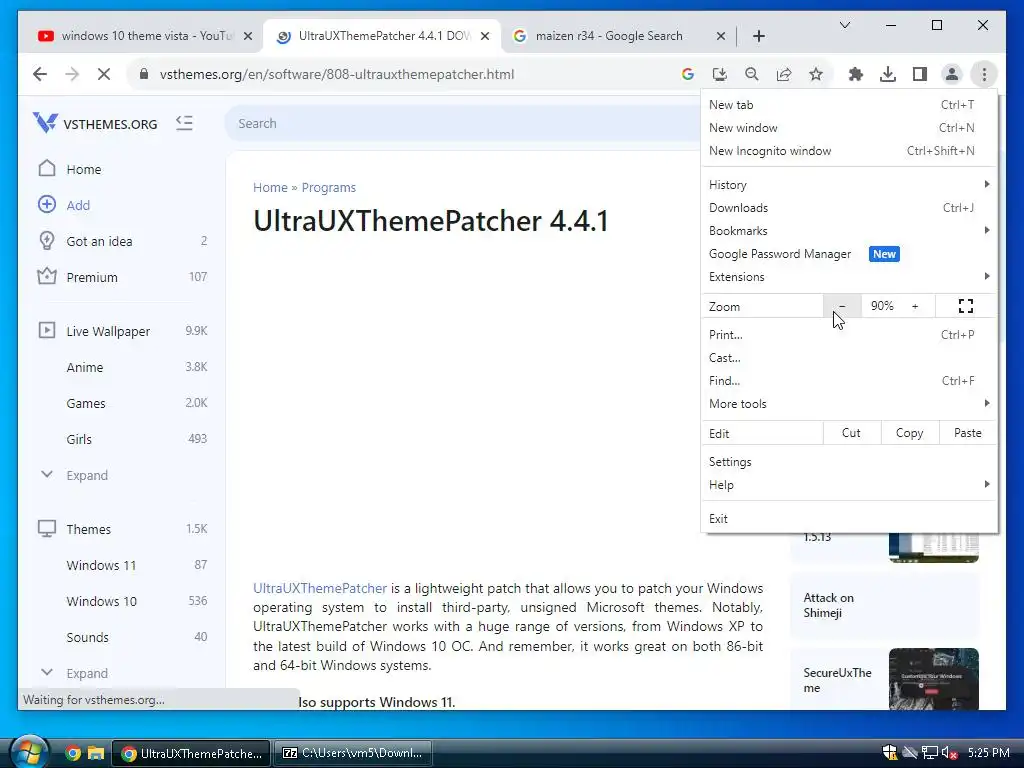
Task: Open Chrome downloads tray icon
Action: [888, 74]
